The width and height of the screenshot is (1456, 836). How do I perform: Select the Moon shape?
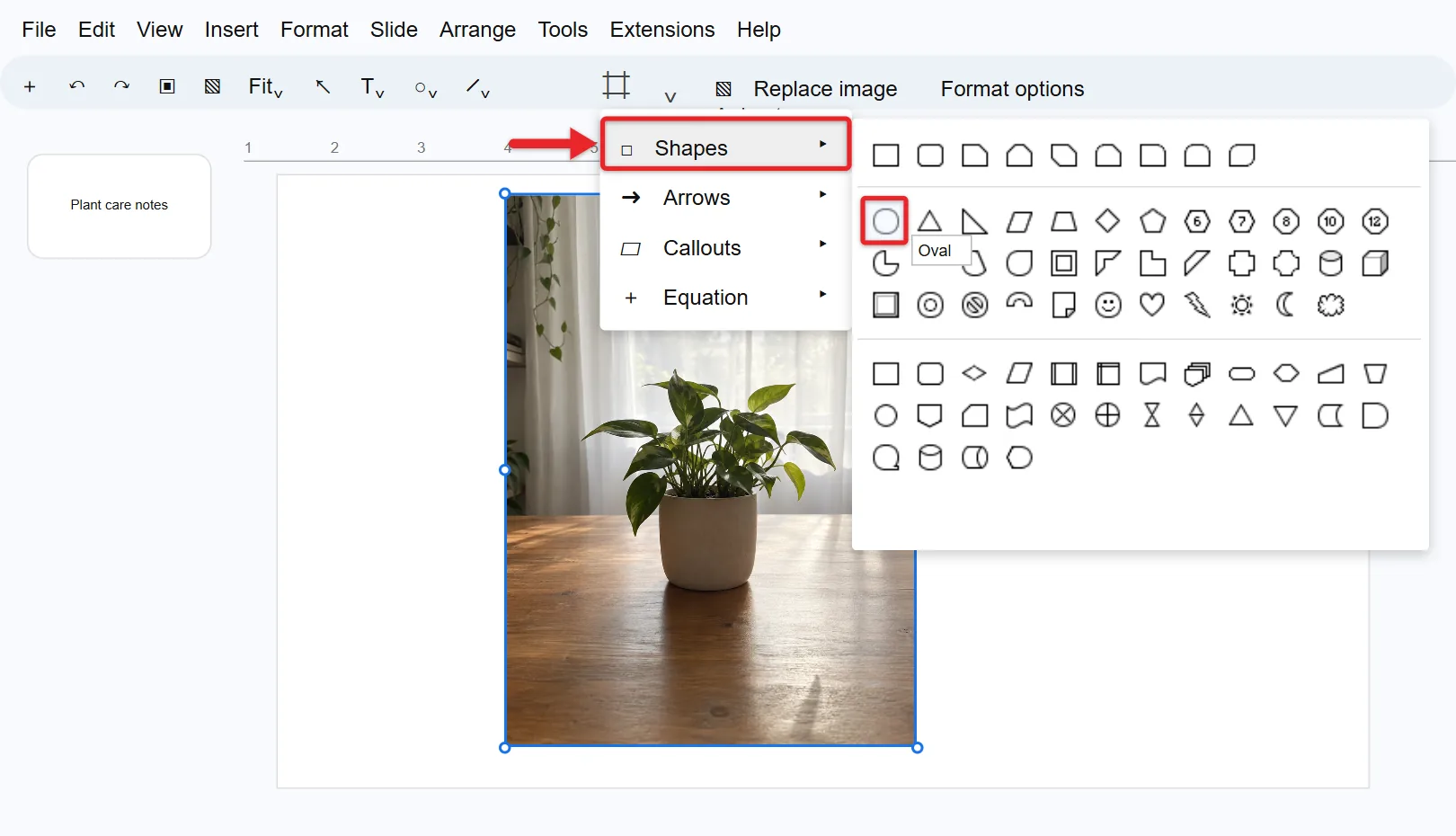click(x=1286, y=305)
